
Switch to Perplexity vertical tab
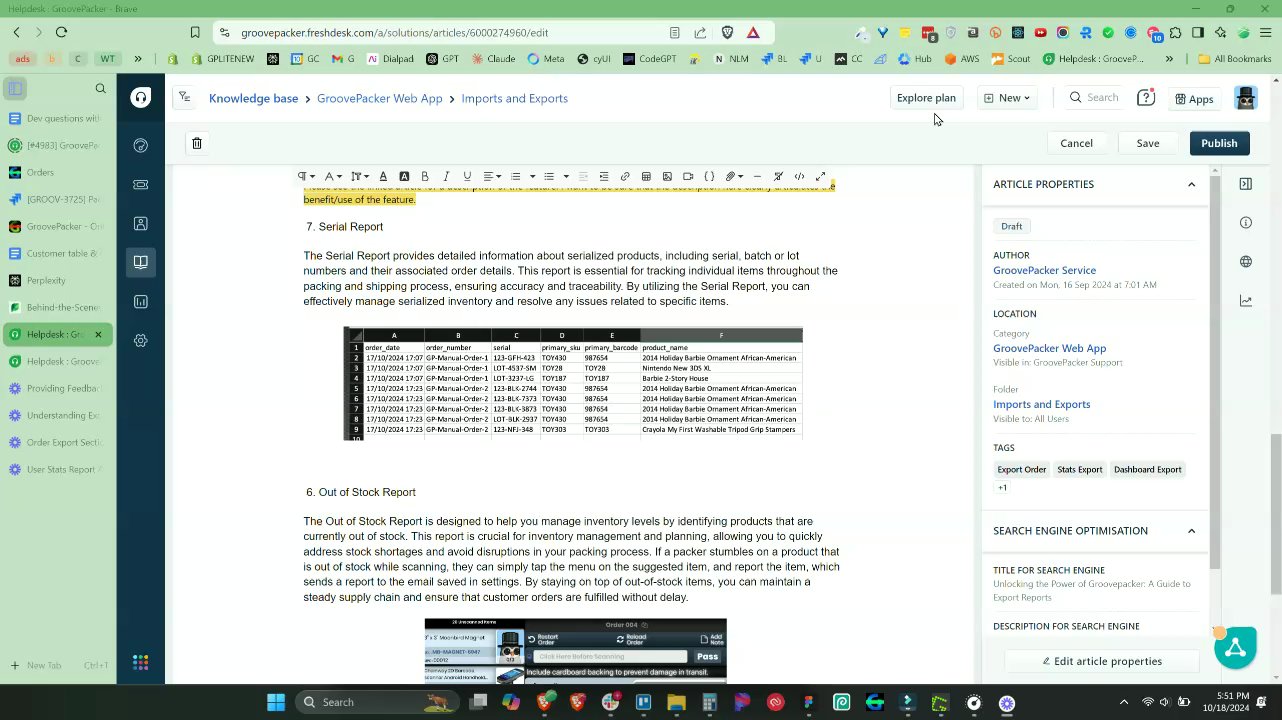[57, 281]
